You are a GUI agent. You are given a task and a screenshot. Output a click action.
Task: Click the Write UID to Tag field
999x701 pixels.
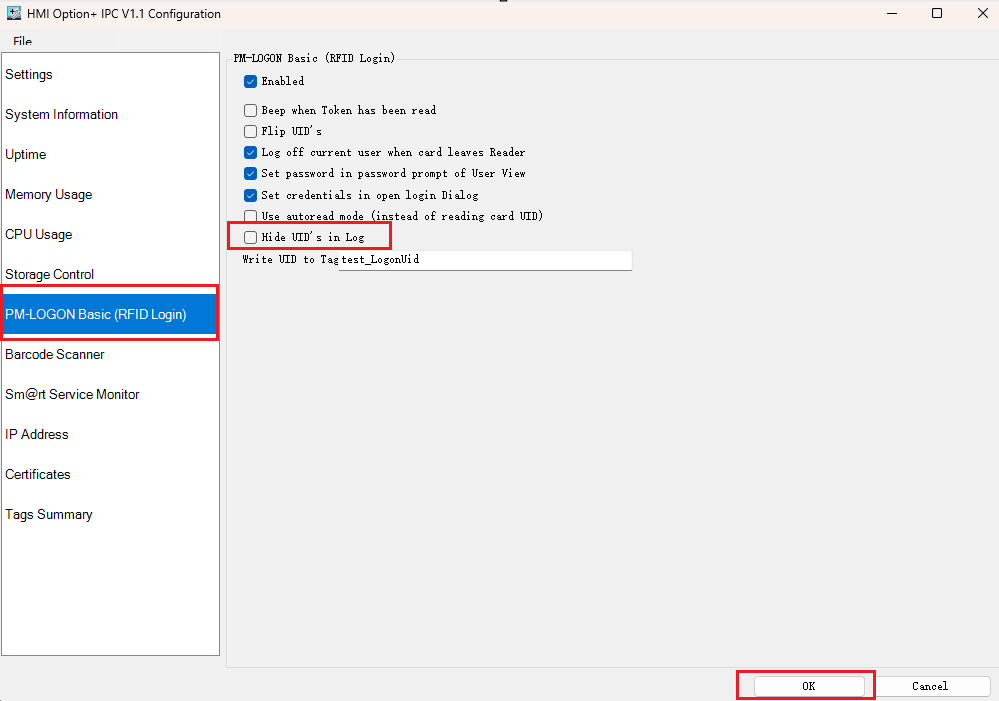pyautogui.click(x=485, y=260)
